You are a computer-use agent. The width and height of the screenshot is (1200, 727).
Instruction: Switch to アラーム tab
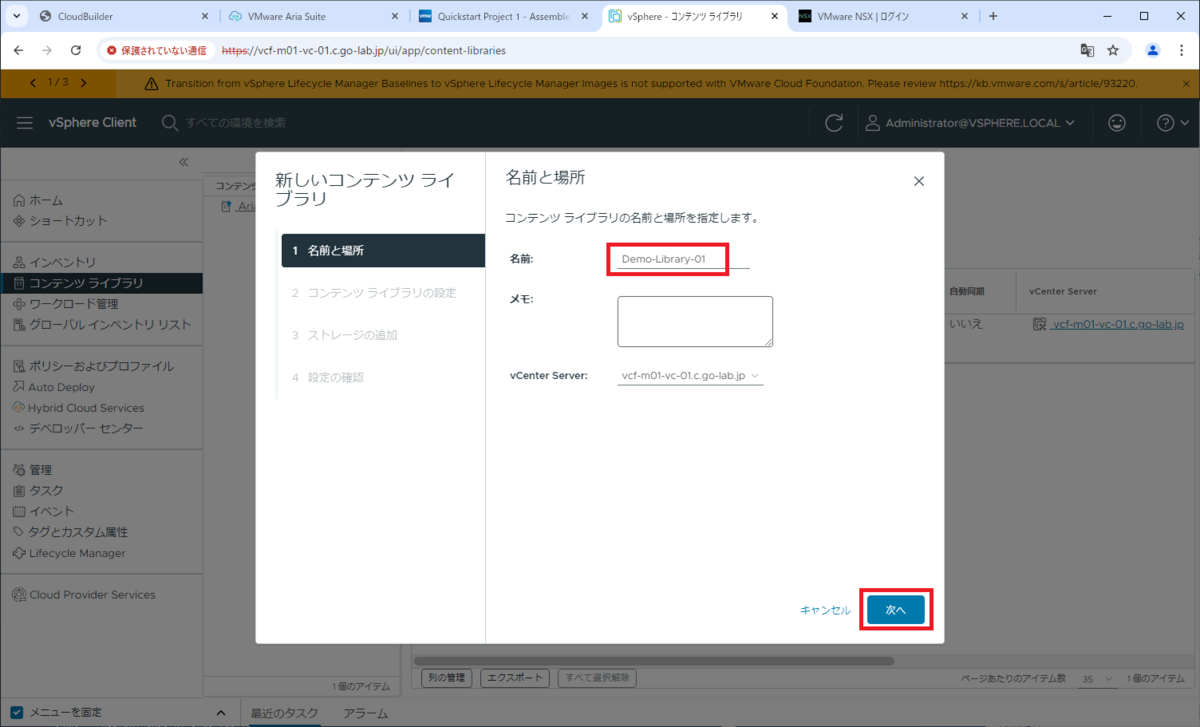(x=365, y=713)
